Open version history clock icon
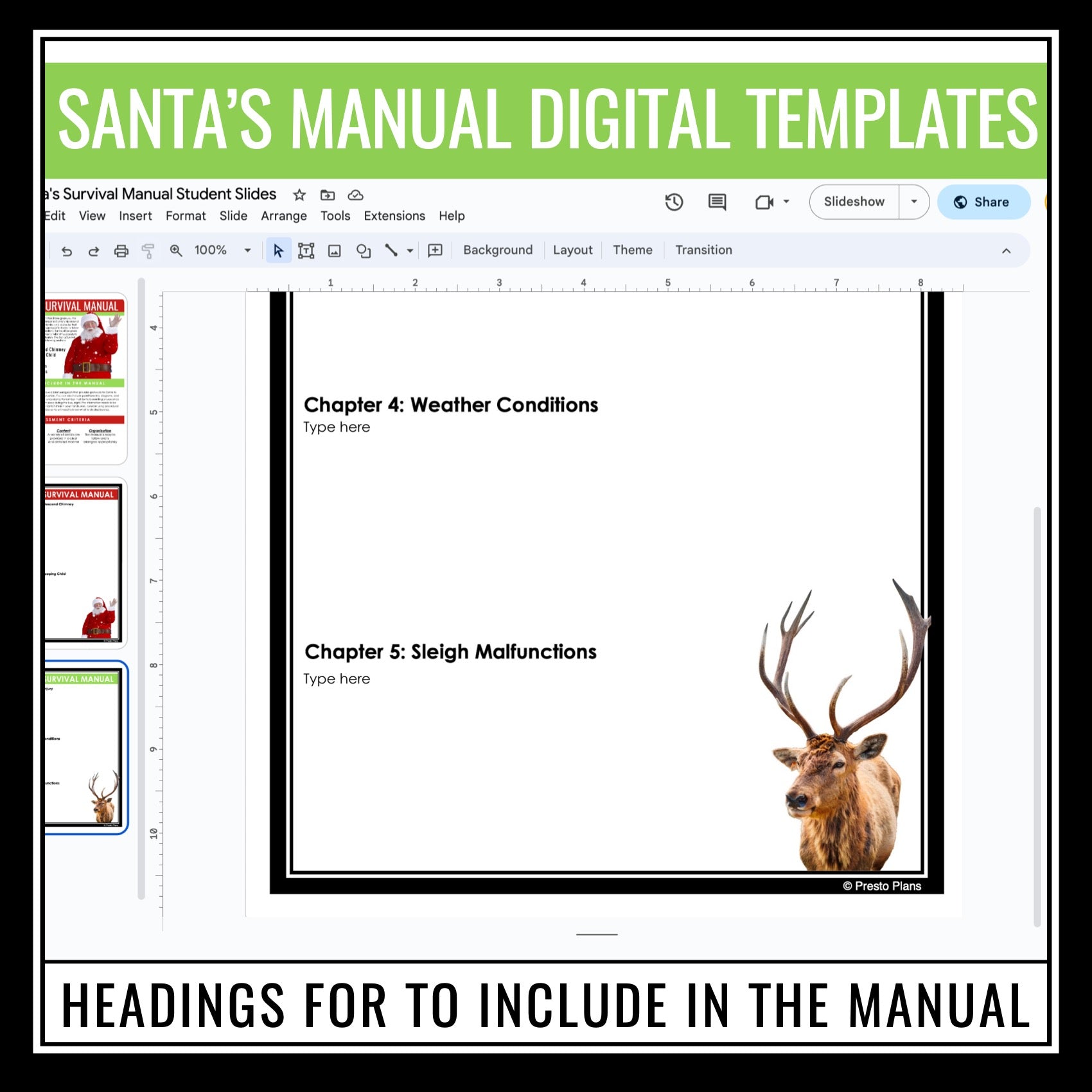This screenshot has width=1092, height=1092. pos(674,202)
